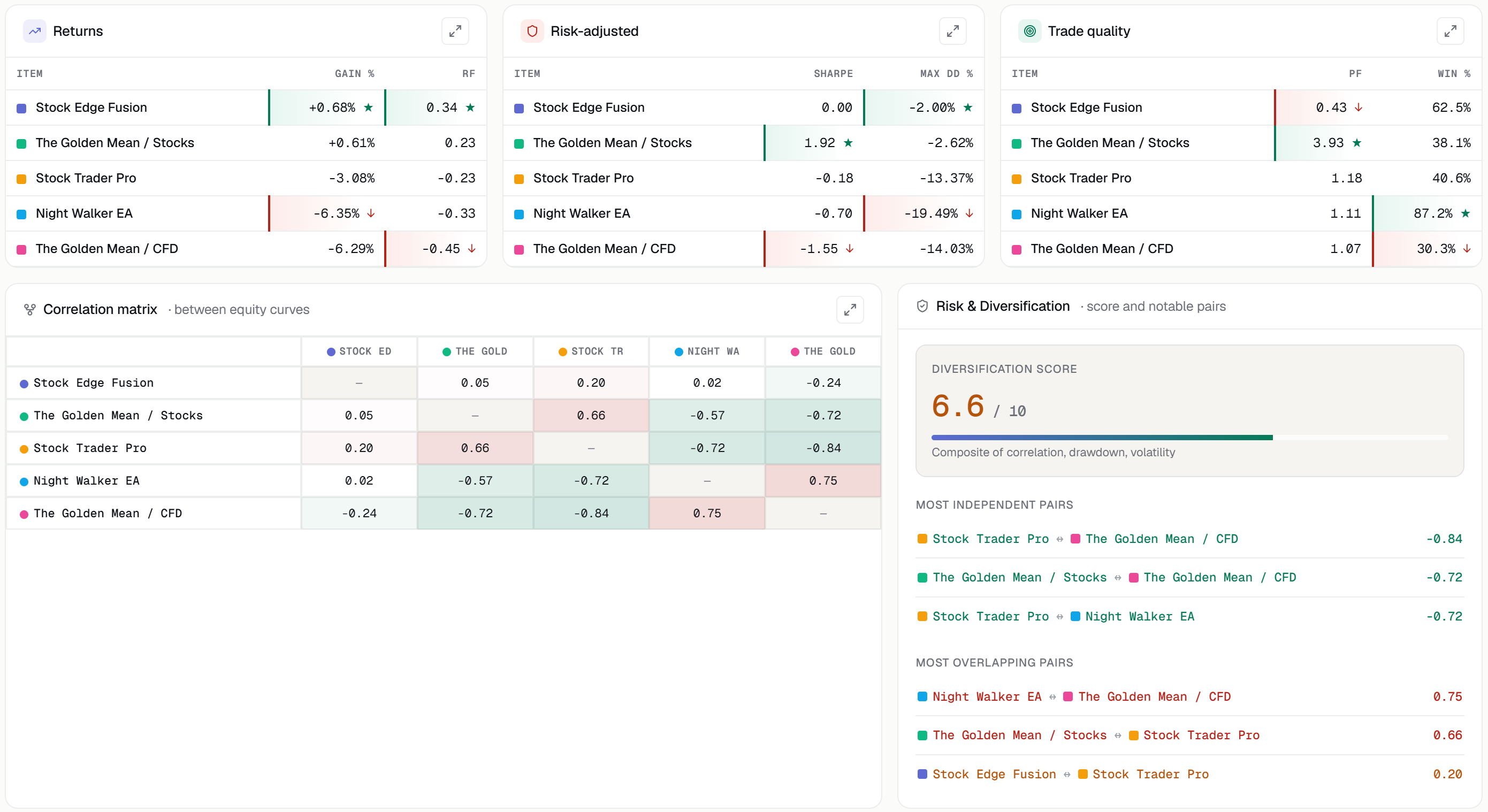
Task: Click the Returns trend-line icon
Action: pyautogui.click(x=35, y=31)
